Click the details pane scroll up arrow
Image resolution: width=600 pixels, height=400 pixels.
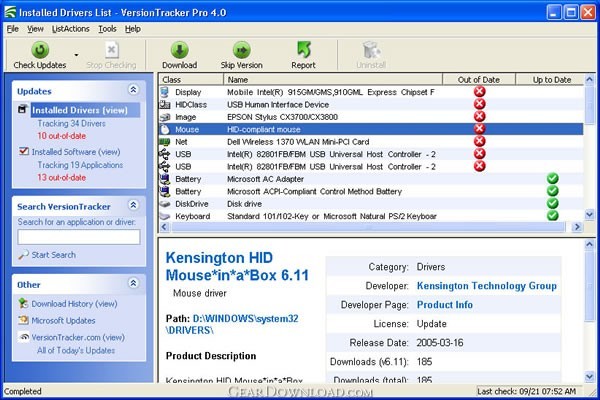[x=590, y=244]
